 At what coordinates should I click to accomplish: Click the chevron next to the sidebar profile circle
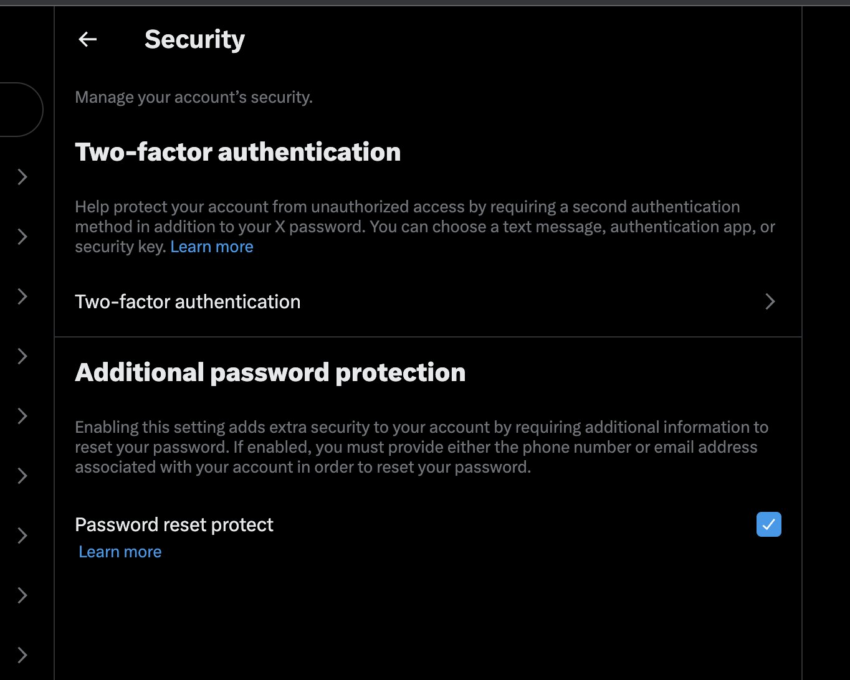click(x=22, y=177)
